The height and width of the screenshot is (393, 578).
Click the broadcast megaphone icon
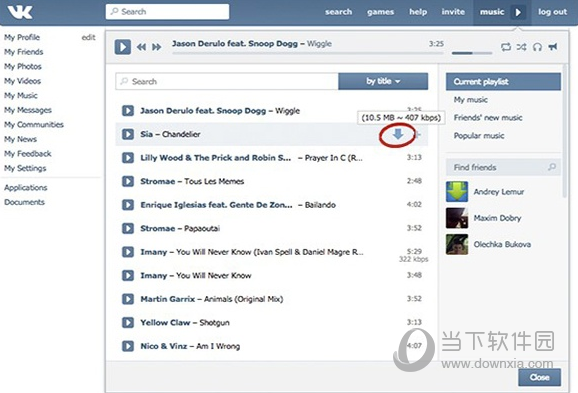click(x=553, y=46)
